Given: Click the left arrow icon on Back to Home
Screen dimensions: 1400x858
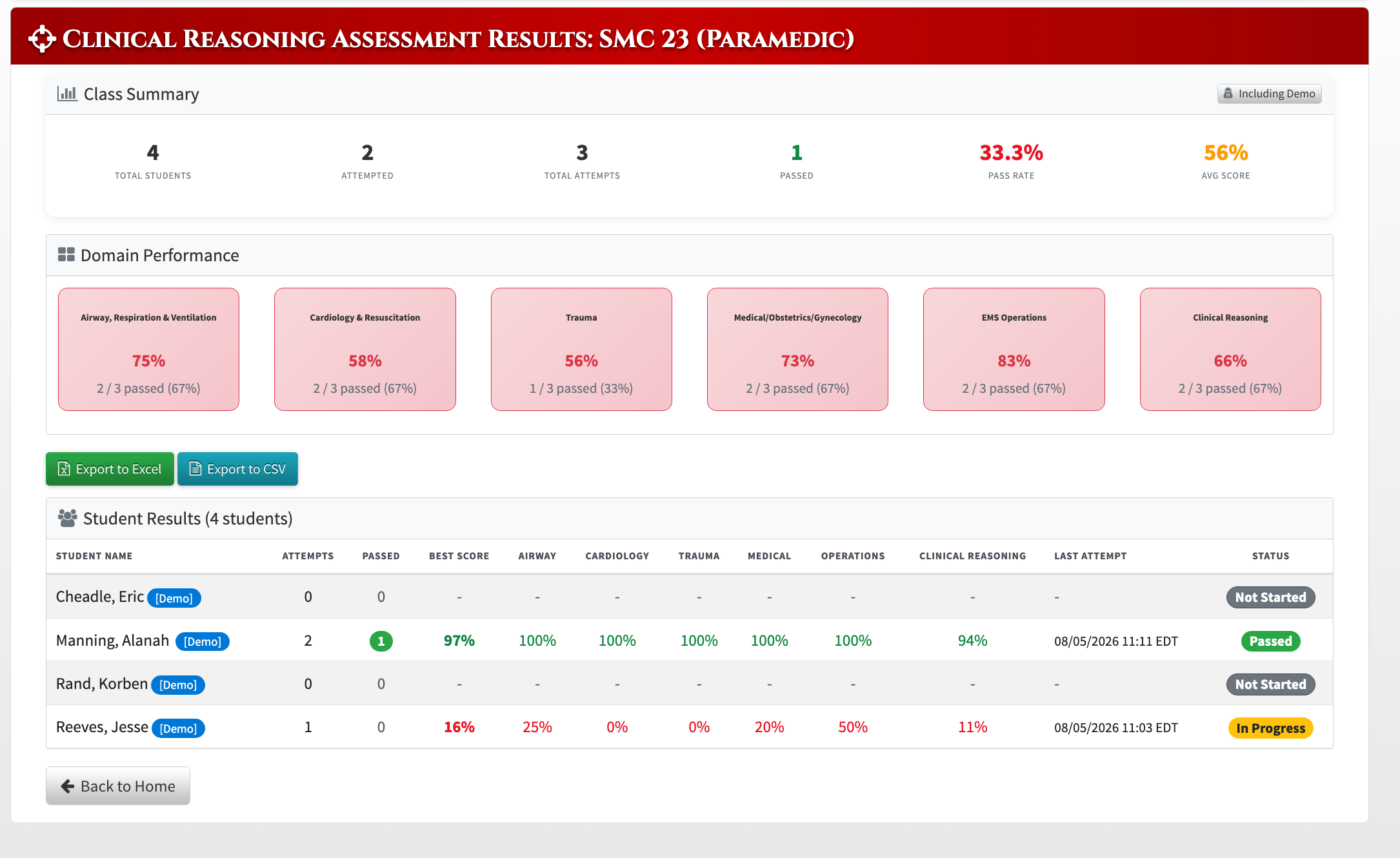Looking at the screenshot, I should pyautogui.click(x=68, y=786).
